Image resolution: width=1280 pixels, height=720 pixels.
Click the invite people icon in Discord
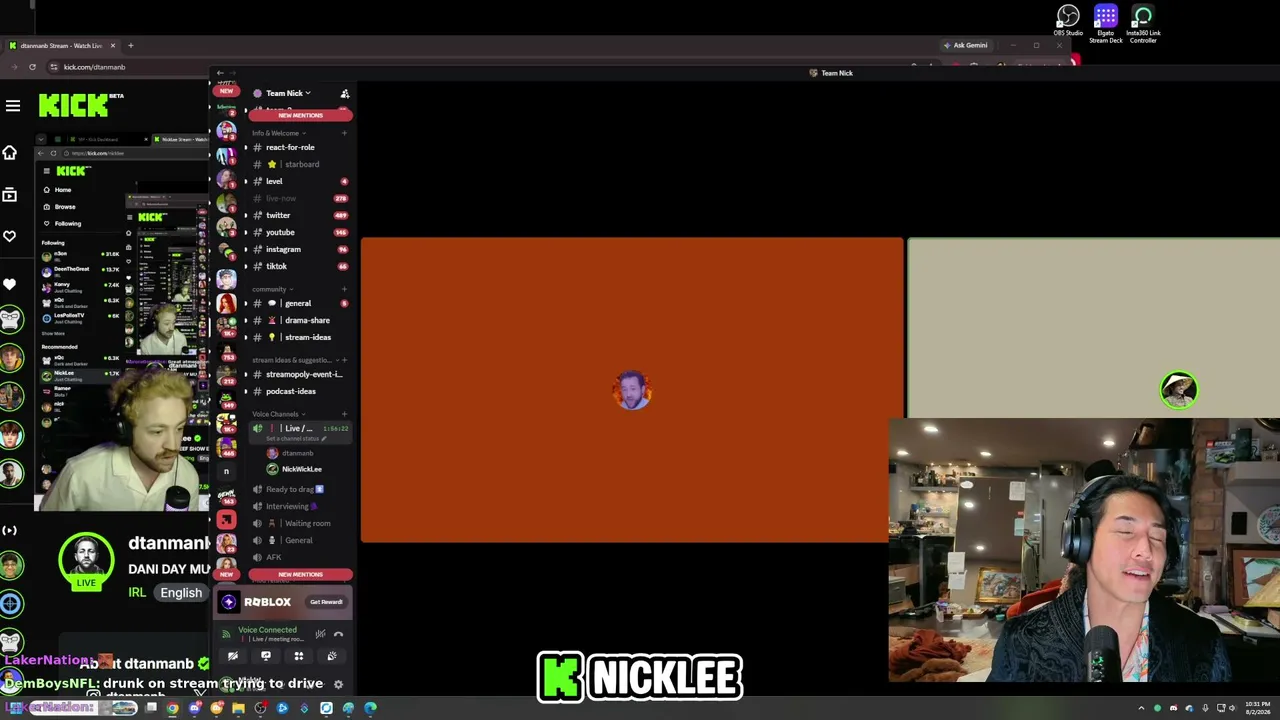(345, 93)
